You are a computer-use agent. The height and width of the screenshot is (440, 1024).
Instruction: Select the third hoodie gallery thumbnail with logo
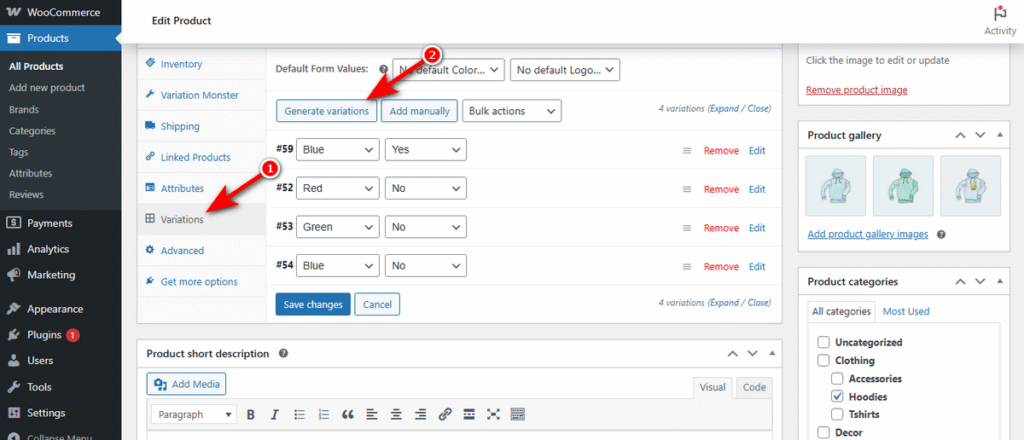(x=970, y=185)
